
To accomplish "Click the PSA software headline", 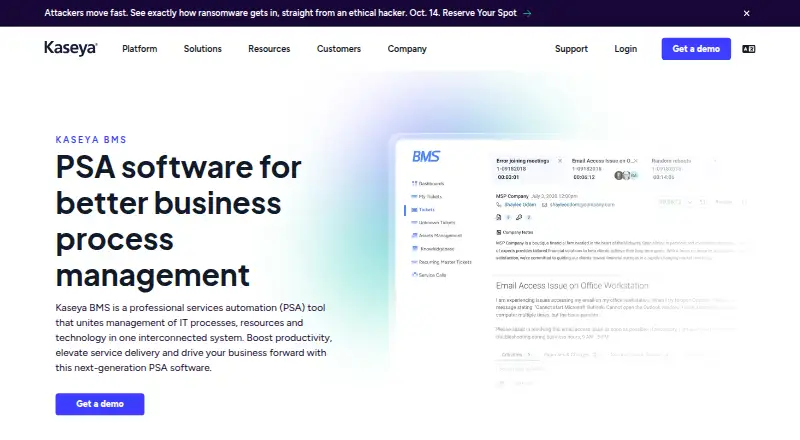I will point(179,221).
